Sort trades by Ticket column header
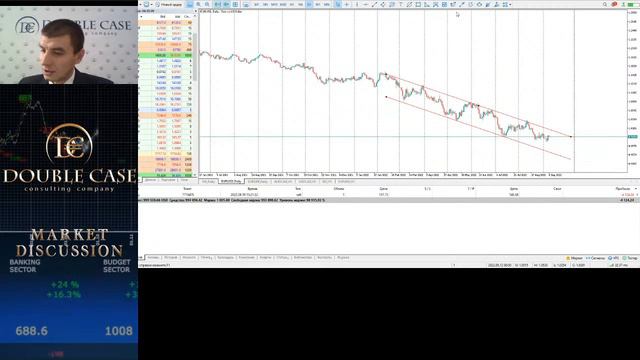The width and height of the screenshot is (640, 360). coord(188,189)
